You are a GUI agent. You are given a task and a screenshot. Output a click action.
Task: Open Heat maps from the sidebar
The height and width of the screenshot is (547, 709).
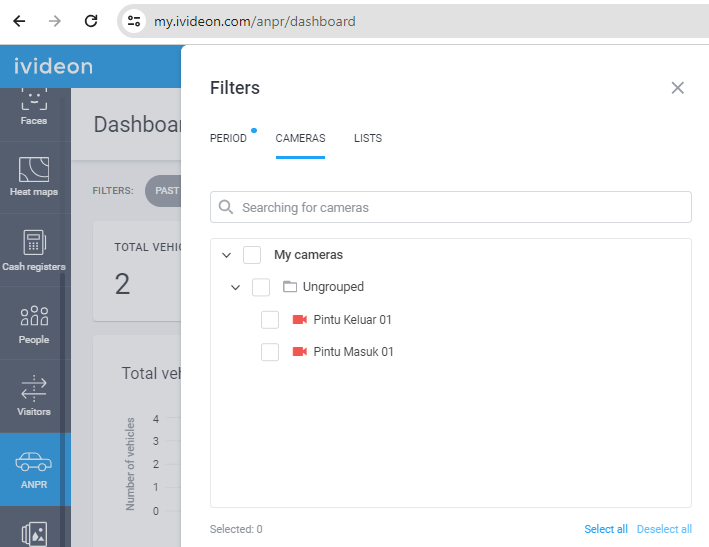coord(34,177)
